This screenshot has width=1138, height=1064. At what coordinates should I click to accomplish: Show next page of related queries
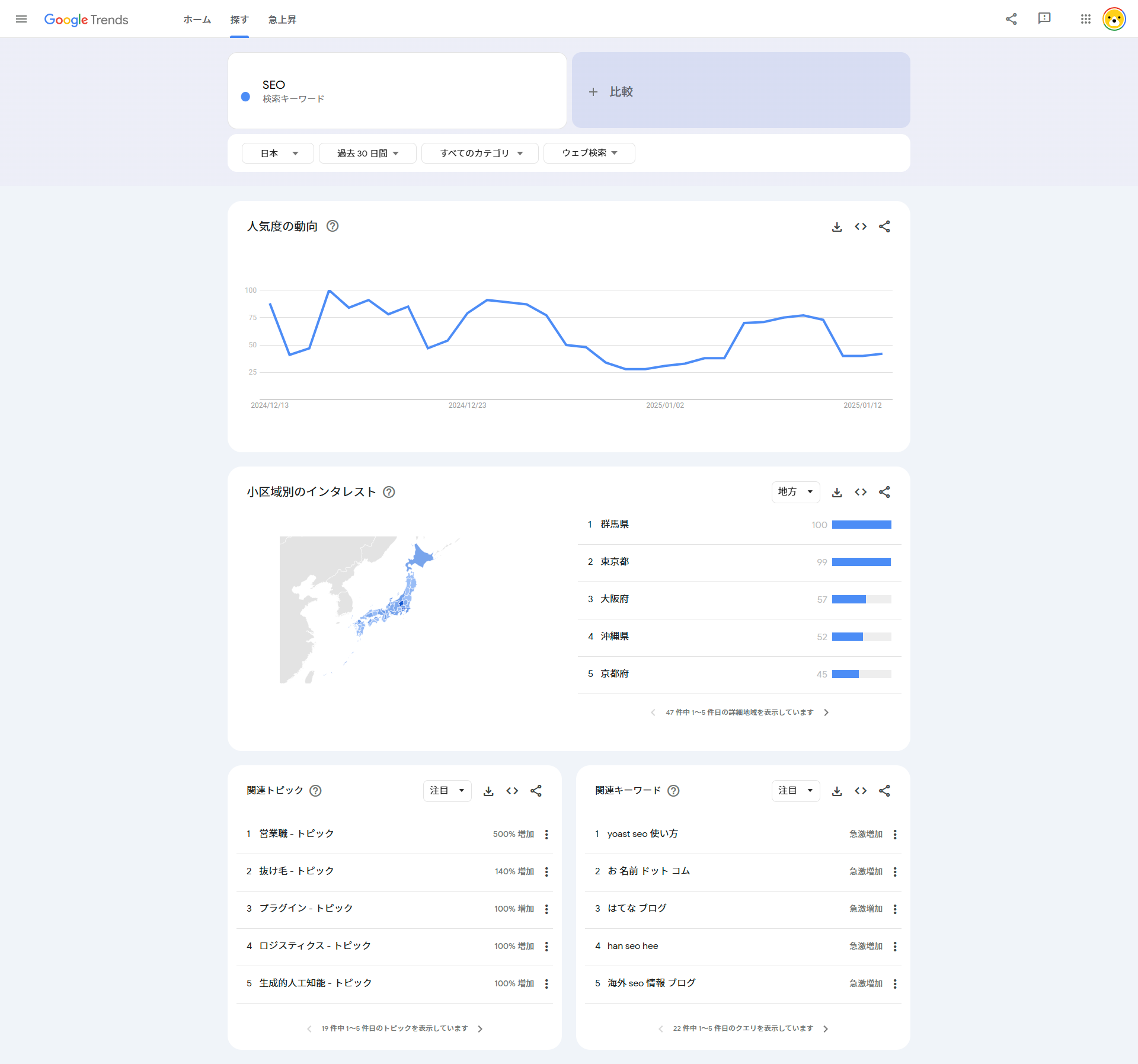(826, 1028)
